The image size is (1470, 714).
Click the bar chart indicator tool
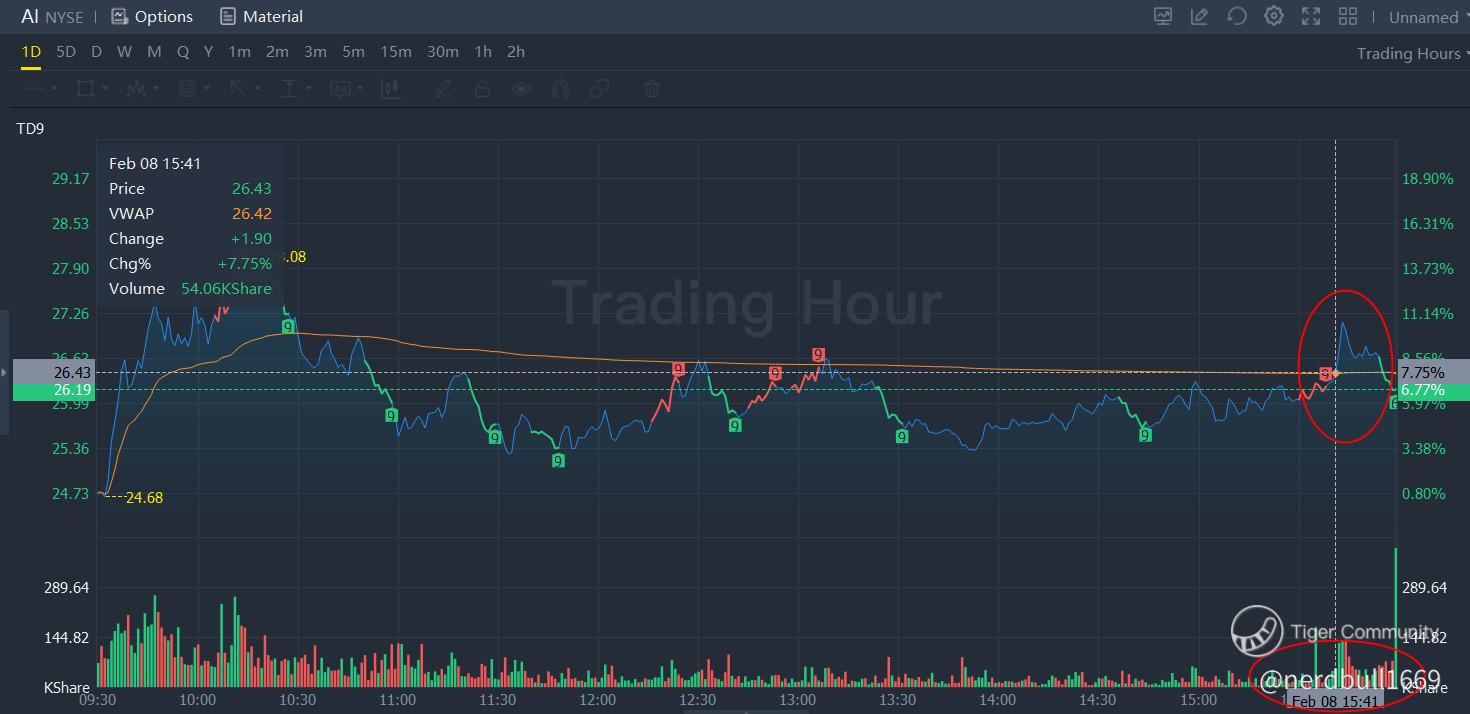[391, 89]
